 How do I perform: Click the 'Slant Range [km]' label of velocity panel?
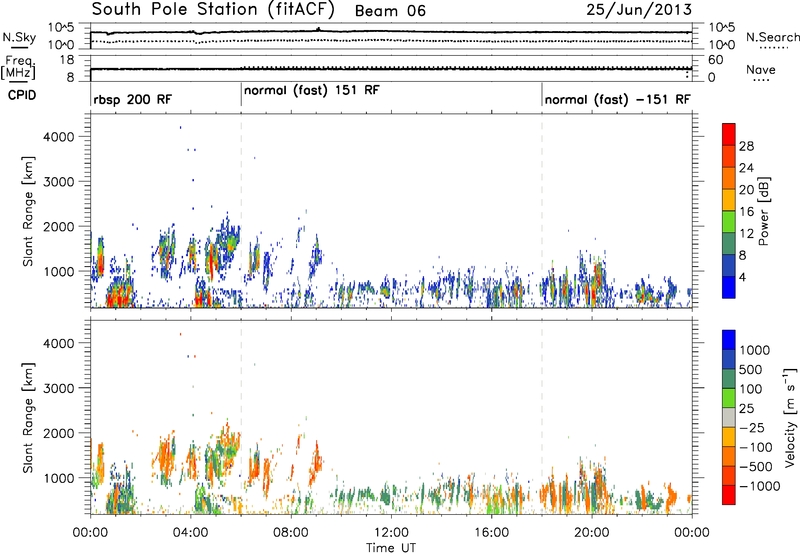point(28,417)
